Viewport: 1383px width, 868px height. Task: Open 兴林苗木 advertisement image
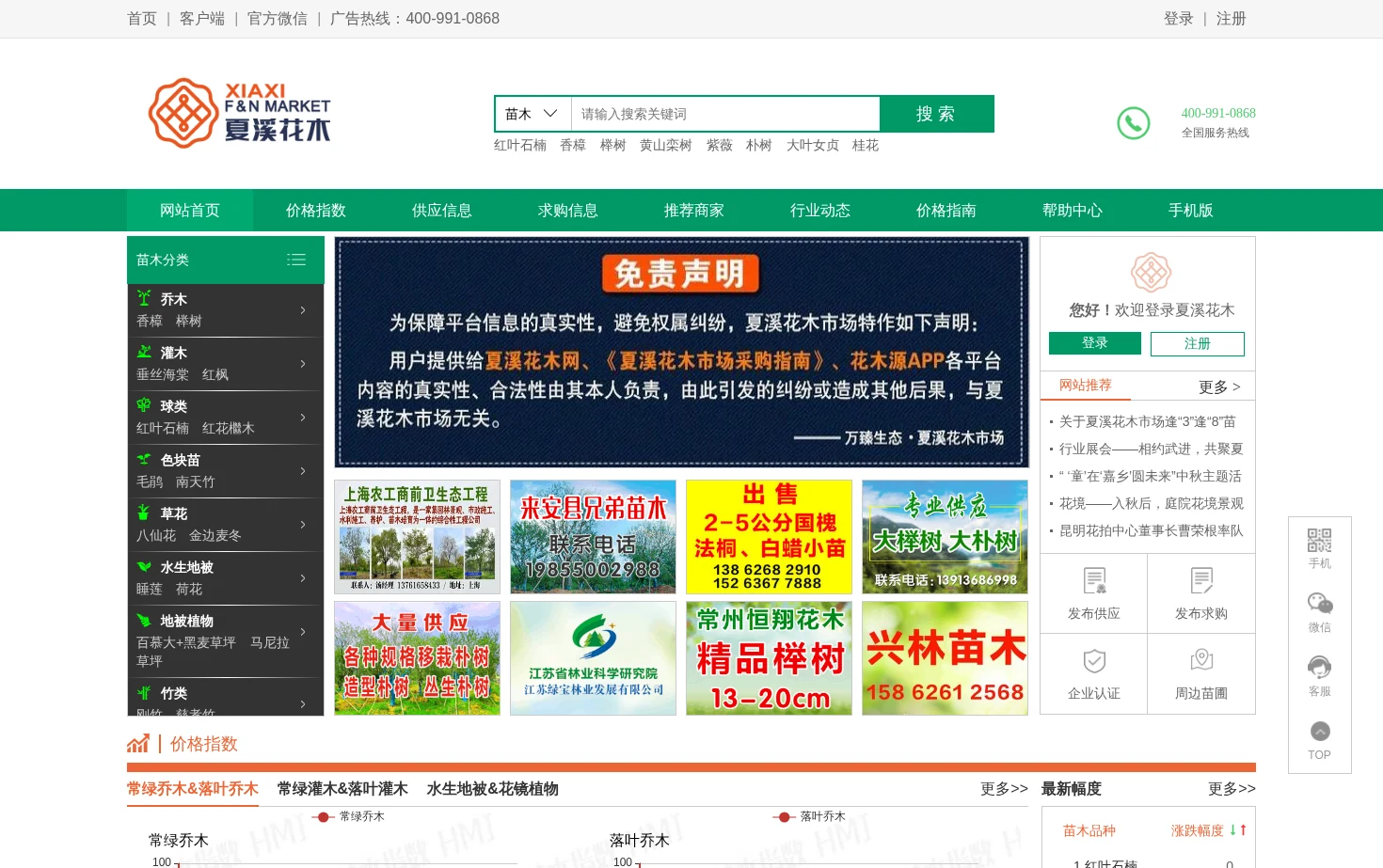click(x=946, y=658)
